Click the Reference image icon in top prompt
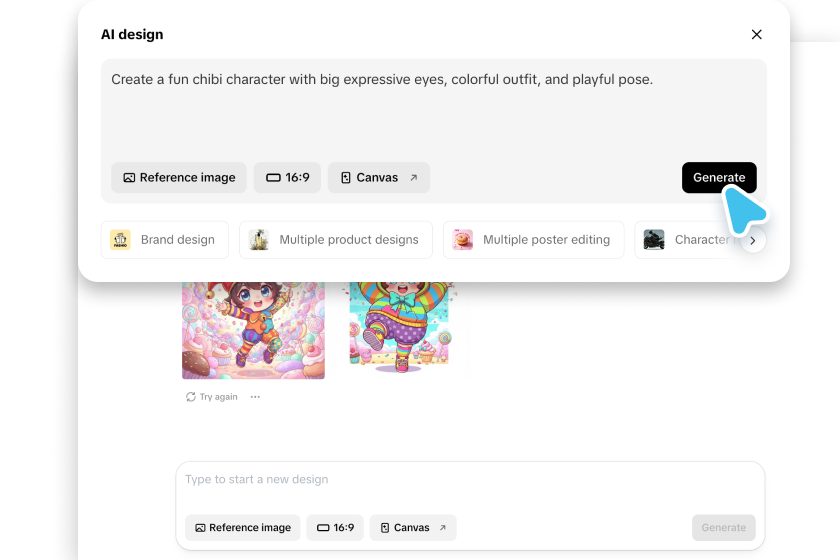This screenshot has width=840, height=560. 129,178
